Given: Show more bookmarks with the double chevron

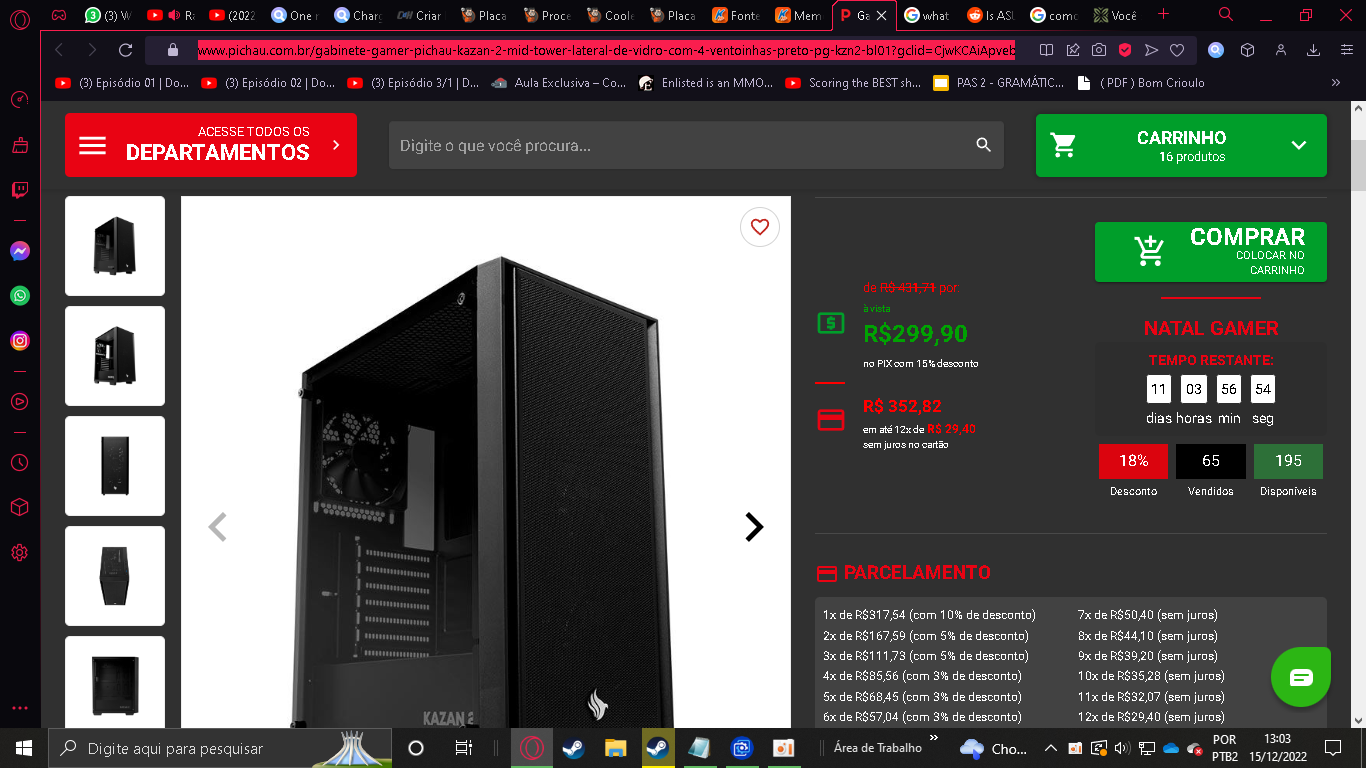Looking at the screenshot, I should coord(1336,83).
